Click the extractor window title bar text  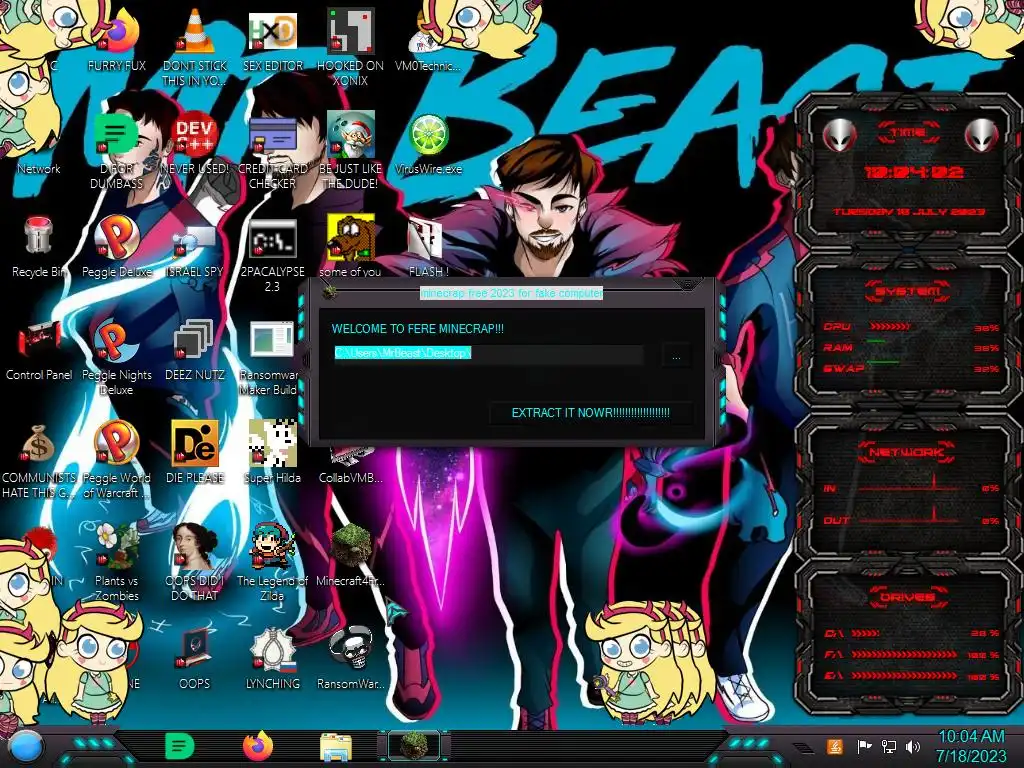511,293
